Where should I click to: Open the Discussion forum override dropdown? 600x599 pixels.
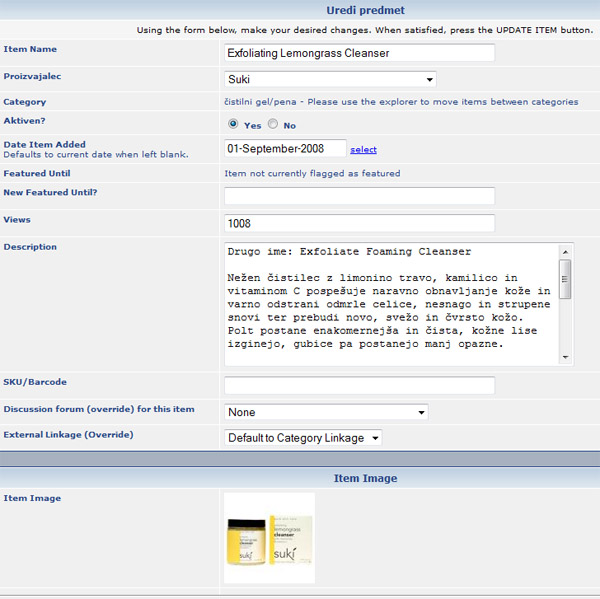[x=326, y=412]
